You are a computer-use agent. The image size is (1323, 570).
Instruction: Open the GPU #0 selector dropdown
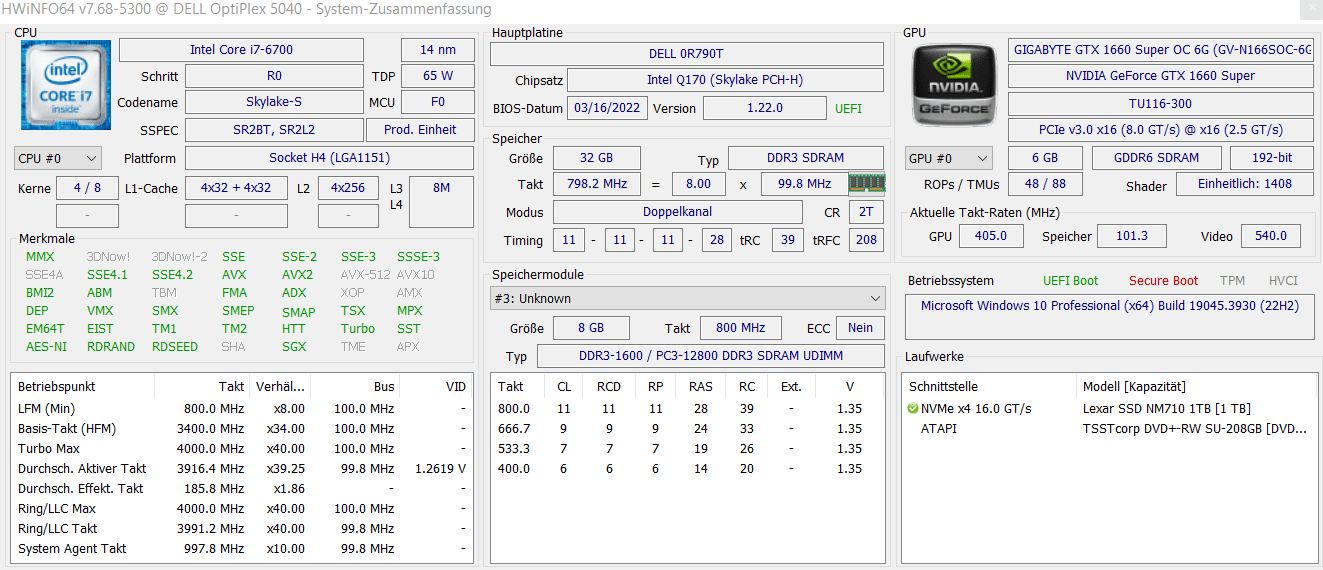tap(948, 158)
